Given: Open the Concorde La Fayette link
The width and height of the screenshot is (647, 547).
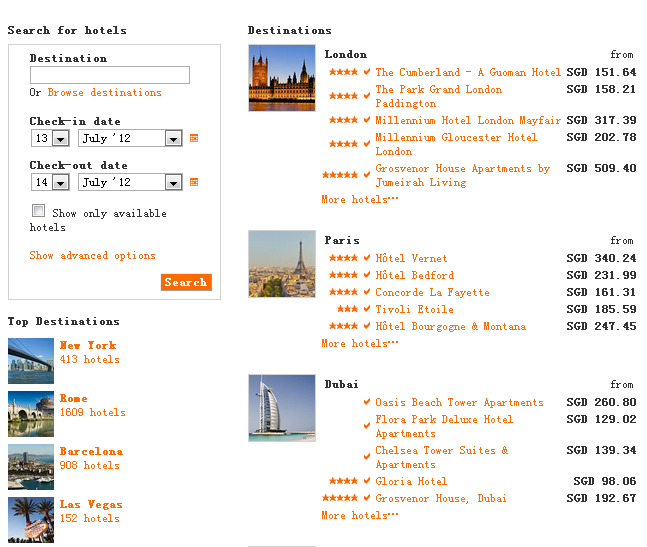Looking at the screenshot, I should [x=432, y=292].
